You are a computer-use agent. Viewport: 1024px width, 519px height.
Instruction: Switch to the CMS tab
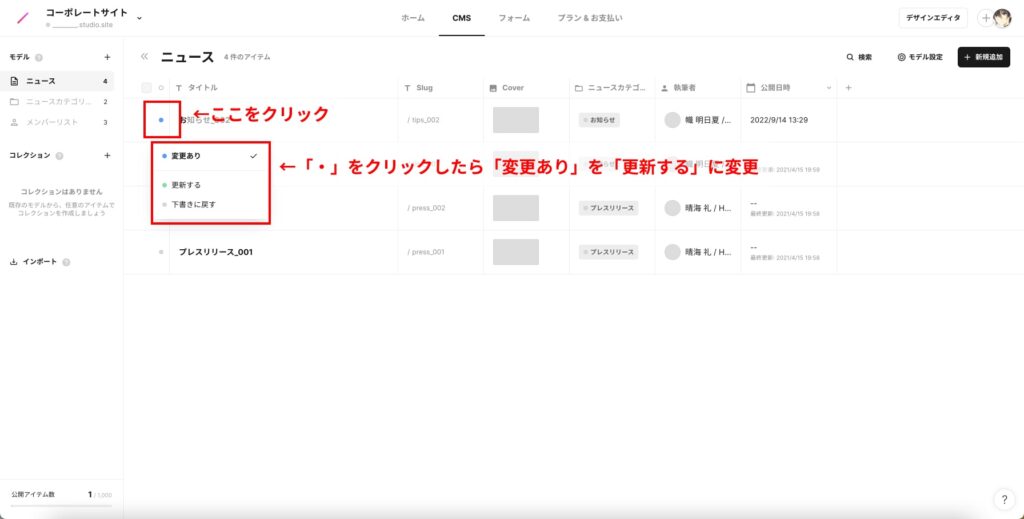(461, 18)
